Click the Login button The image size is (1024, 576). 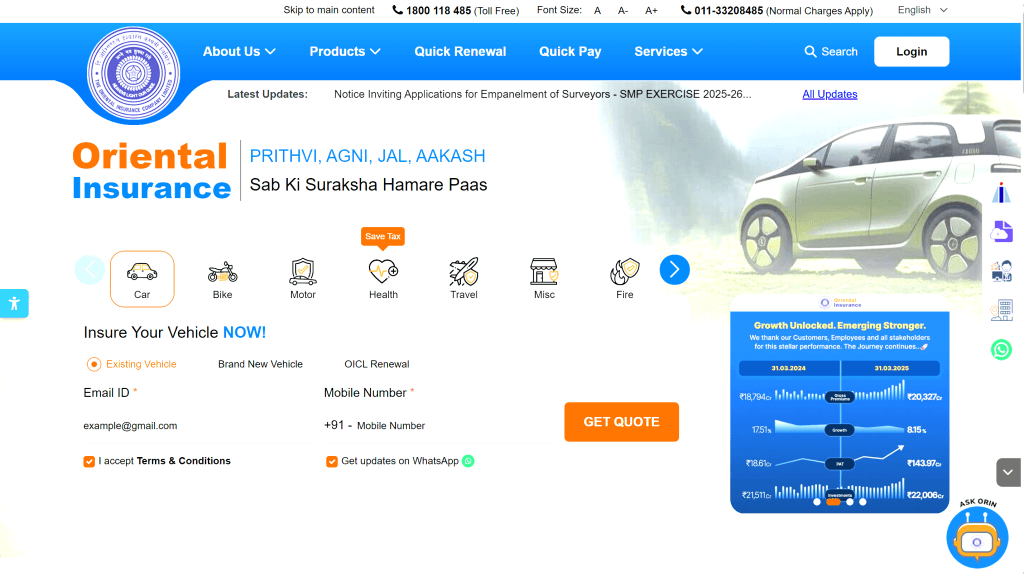912,52
